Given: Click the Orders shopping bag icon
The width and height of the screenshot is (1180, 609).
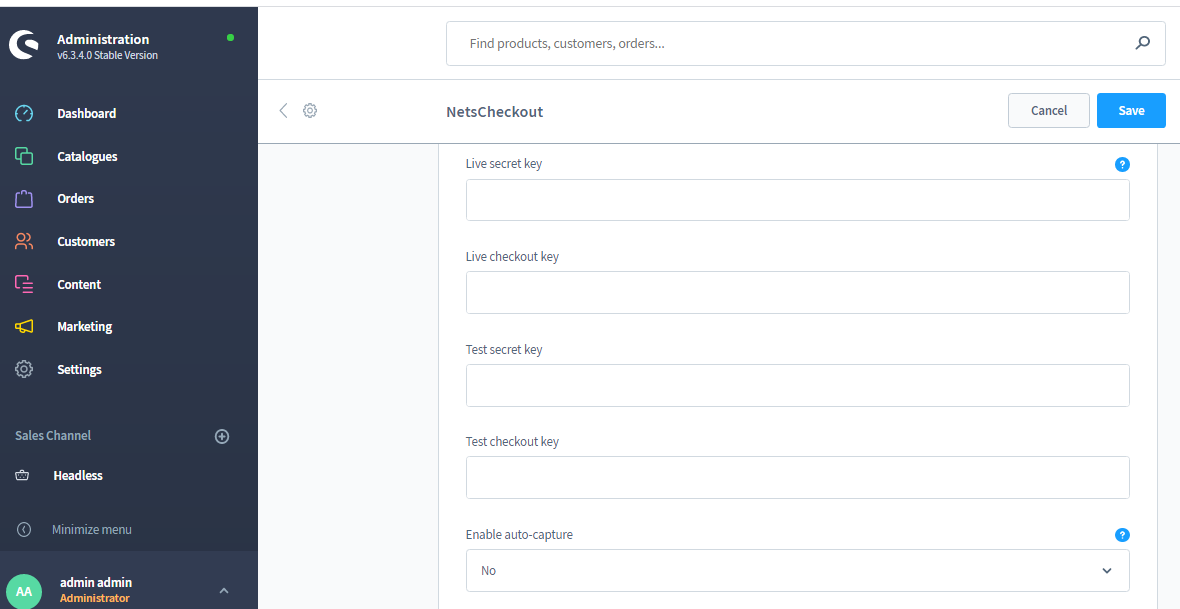Looking at the screenshot, I should (24, 199).
